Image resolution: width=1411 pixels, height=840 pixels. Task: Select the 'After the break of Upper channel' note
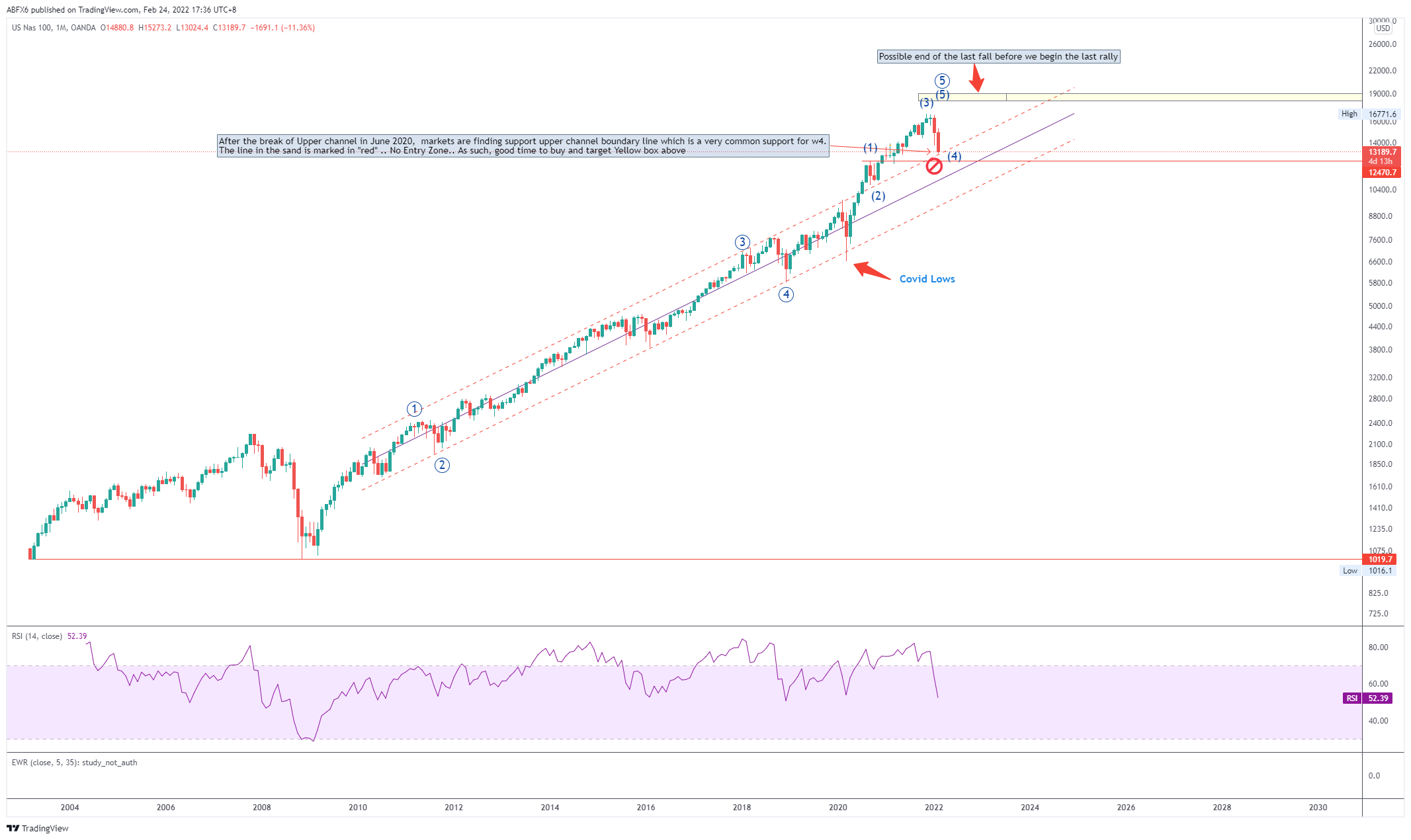click(523, 146)
